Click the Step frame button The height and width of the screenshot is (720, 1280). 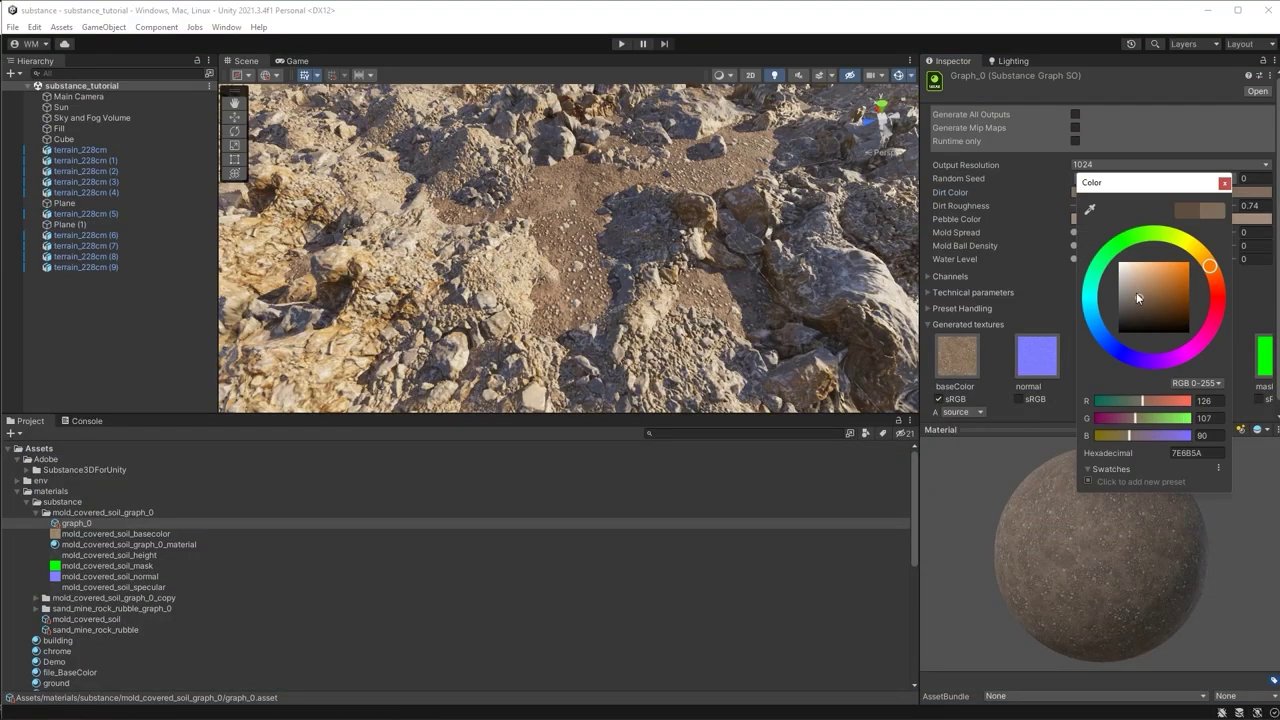pos(665,44)
